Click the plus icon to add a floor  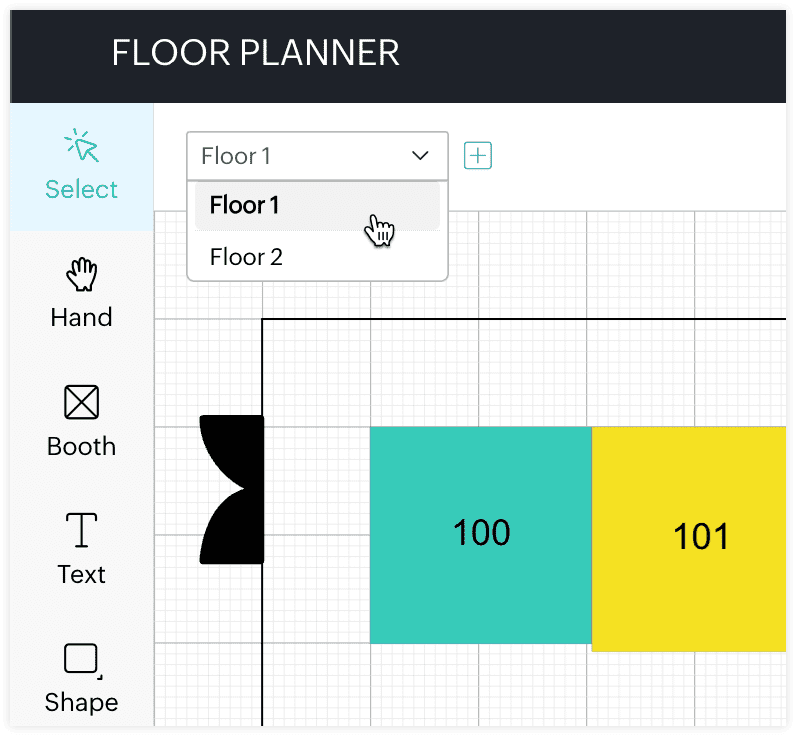478,156
